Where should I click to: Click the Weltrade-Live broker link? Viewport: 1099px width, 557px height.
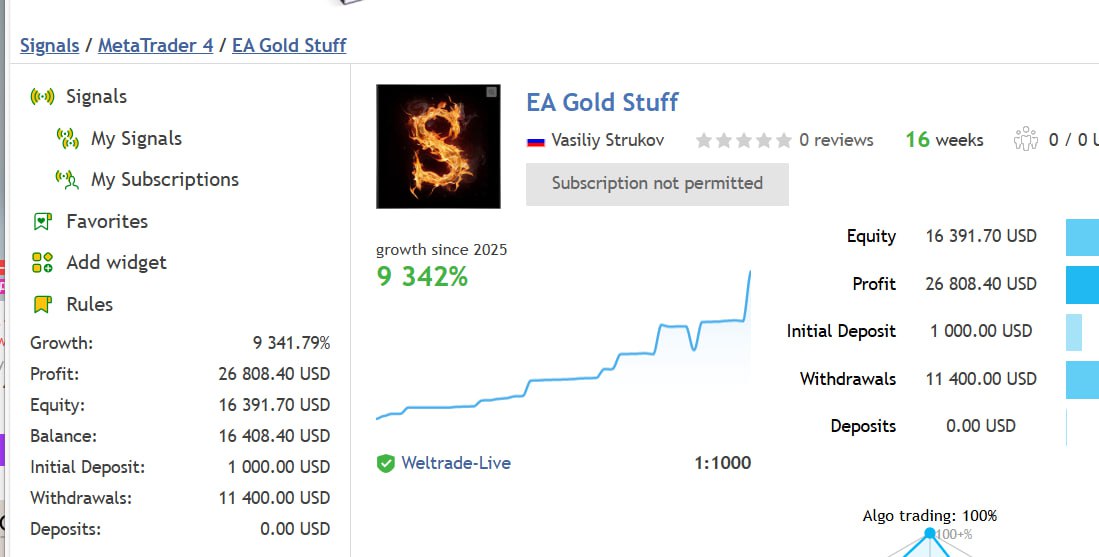tap(456, 463)
